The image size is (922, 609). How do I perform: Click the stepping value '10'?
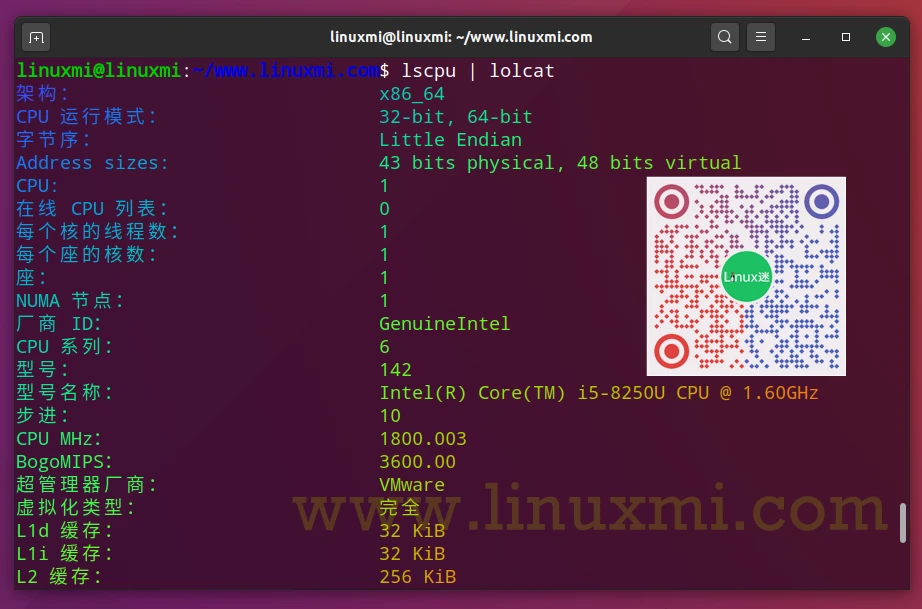(x=390, y=416)
